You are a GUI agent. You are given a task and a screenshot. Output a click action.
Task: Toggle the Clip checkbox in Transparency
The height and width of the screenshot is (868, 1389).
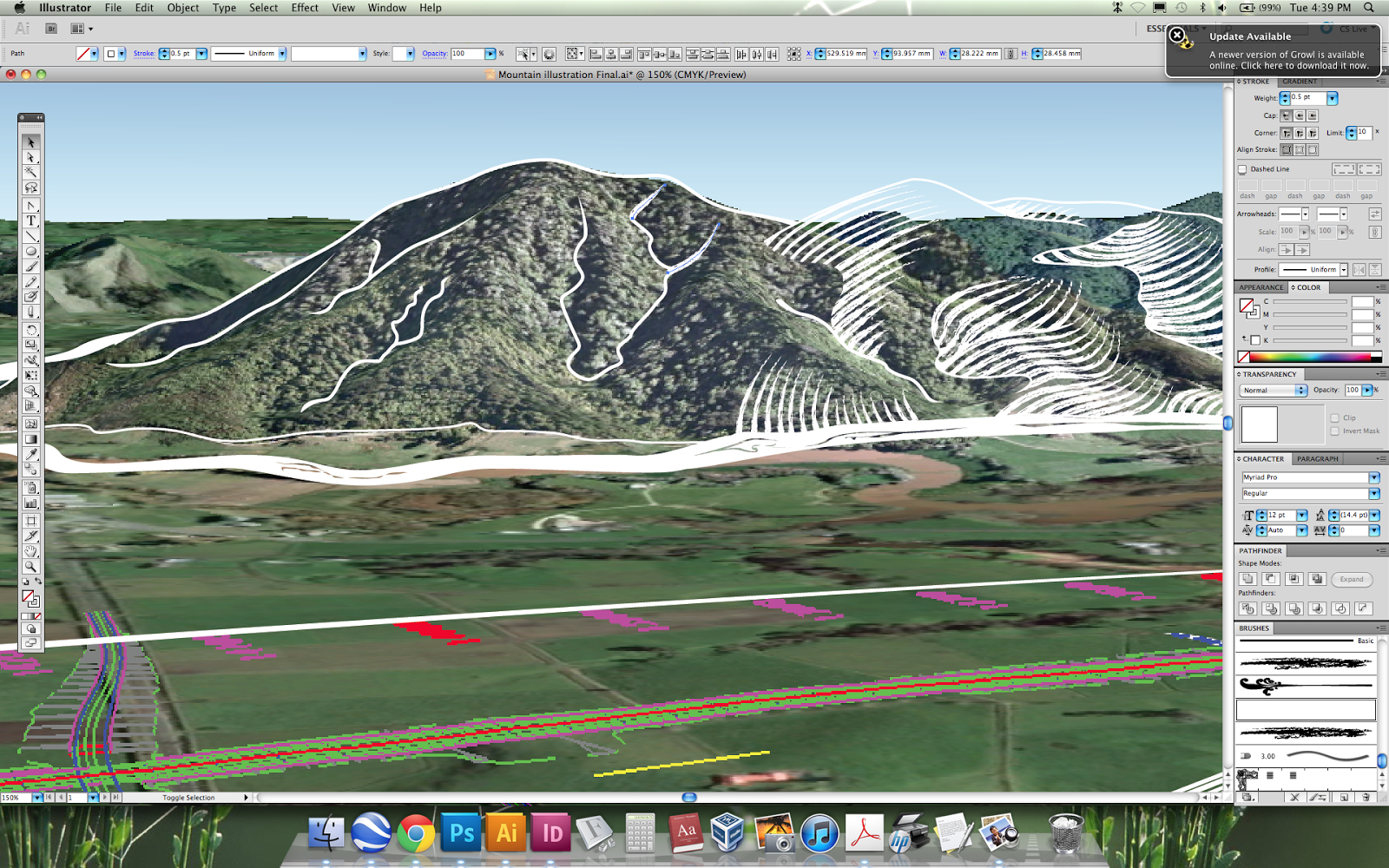click(1334, 418)
